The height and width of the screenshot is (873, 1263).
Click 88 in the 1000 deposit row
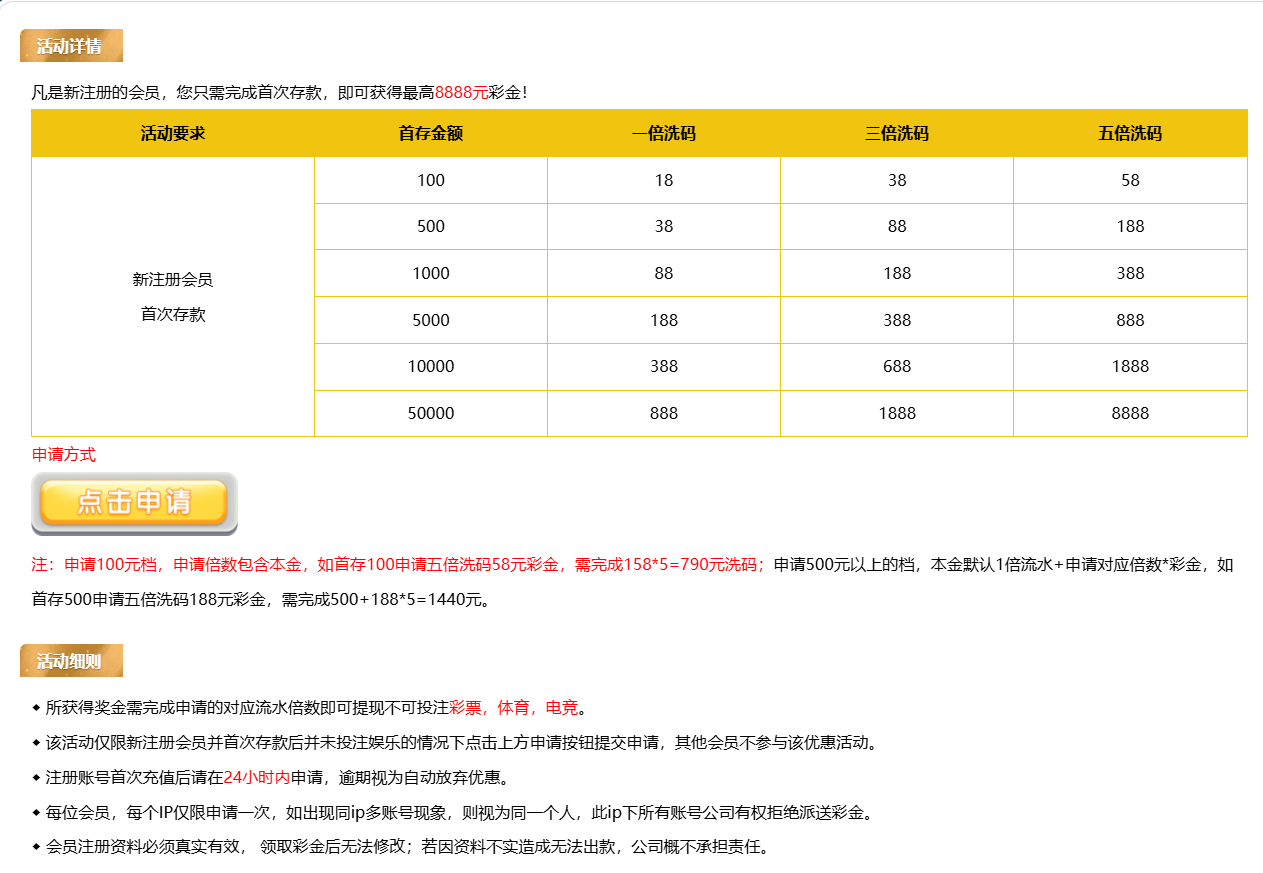pyautogui.click(x=664, y=273)
